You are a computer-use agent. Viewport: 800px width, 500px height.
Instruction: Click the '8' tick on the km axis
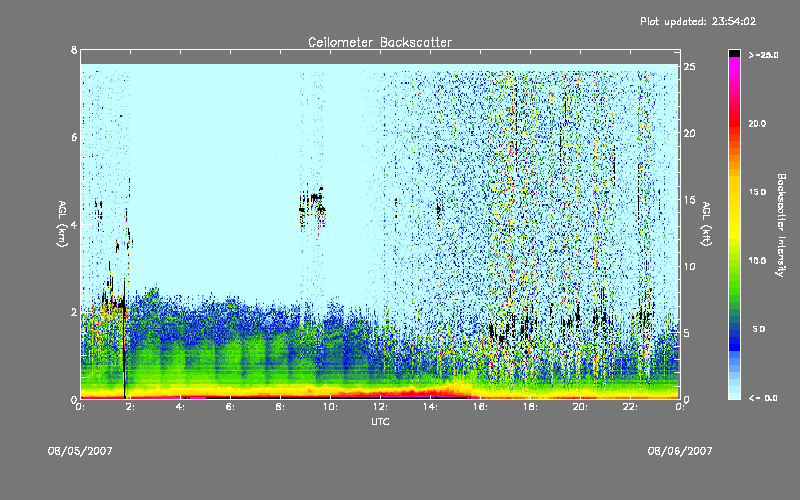[74, 50]
